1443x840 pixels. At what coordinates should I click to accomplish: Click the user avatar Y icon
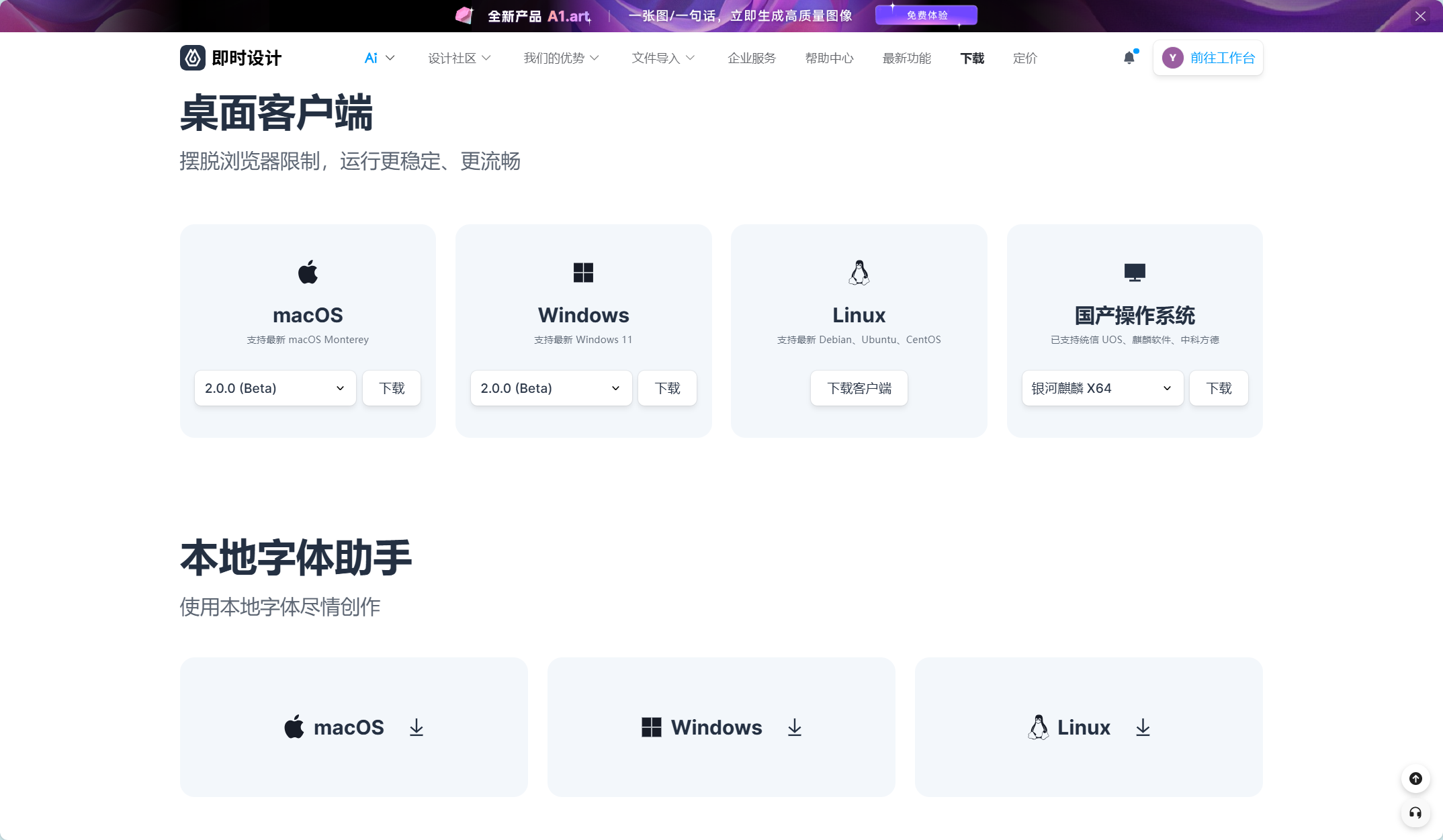[x=1172, y=58]
